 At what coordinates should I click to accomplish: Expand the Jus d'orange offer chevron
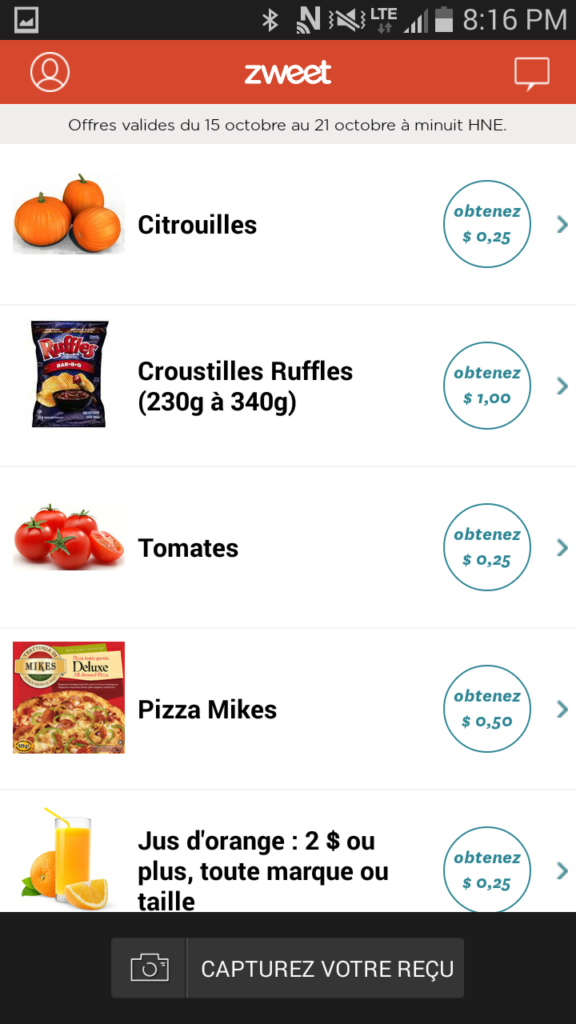coord(562,871)
